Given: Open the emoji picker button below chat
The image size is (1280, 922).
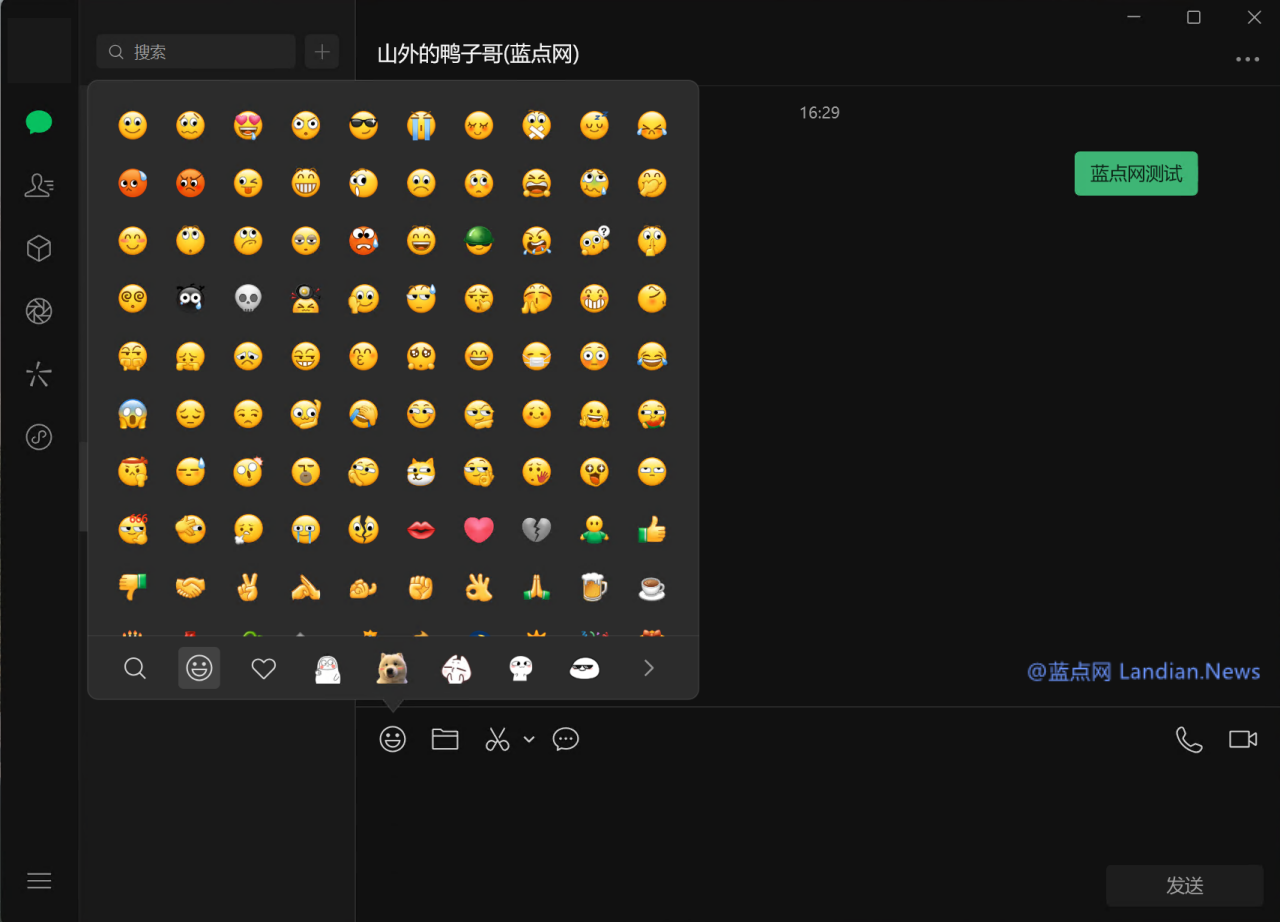Looking at the screenshot, I should [x=393, y=739].
